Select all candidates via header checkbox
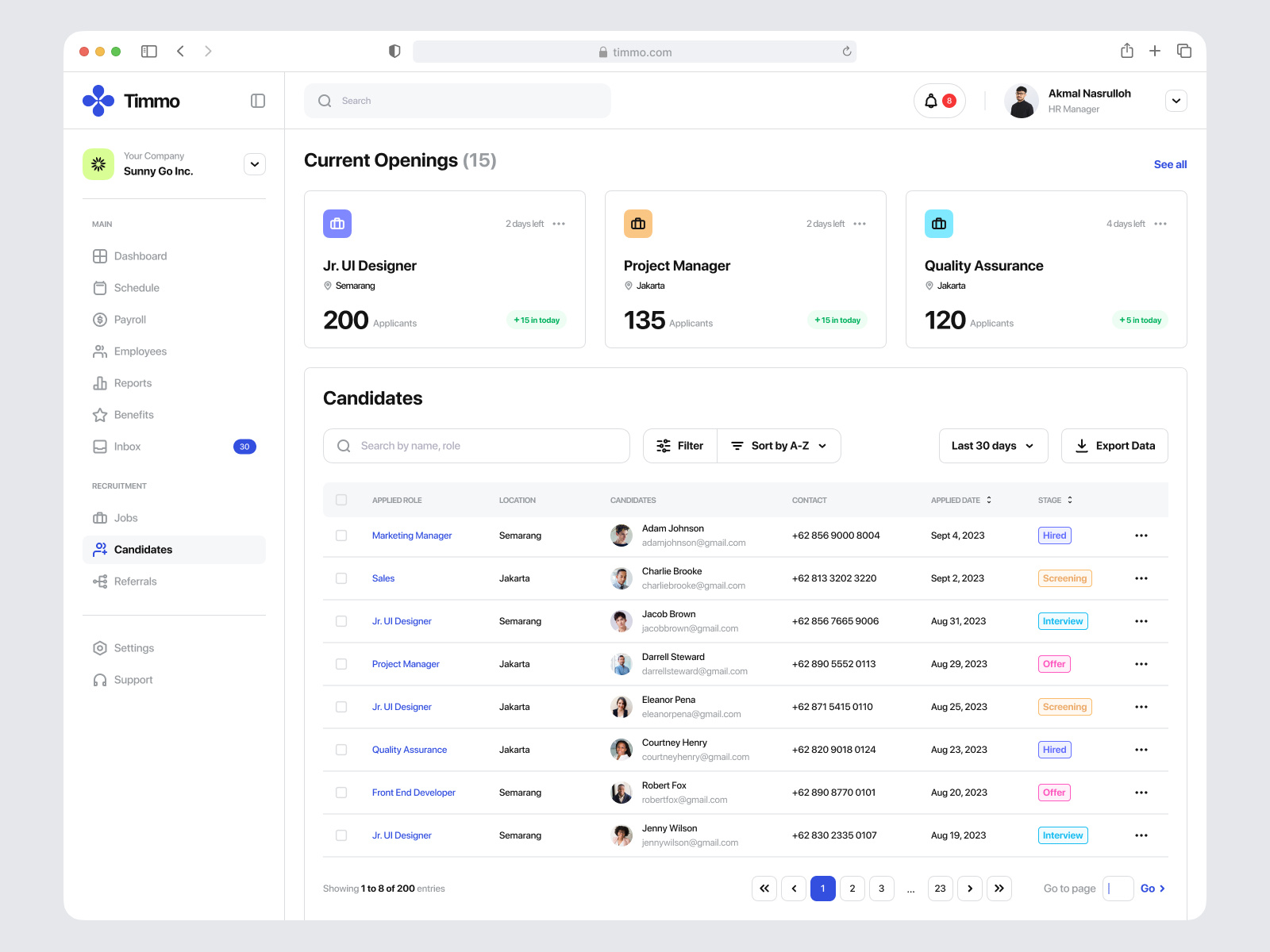The width and height of the screenshot is (1270, 952). [341, 500]
